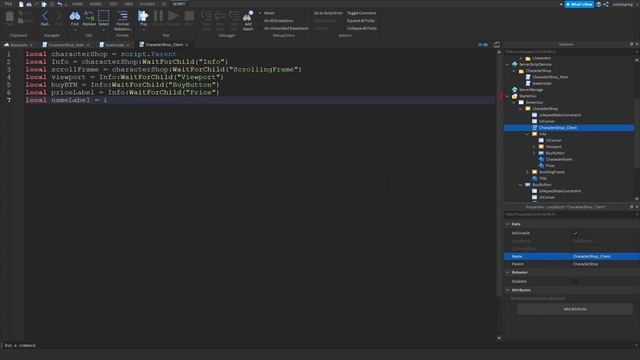Click the Price text label icon in Explorer
This screenshot has width=640, height=360.
541,166
